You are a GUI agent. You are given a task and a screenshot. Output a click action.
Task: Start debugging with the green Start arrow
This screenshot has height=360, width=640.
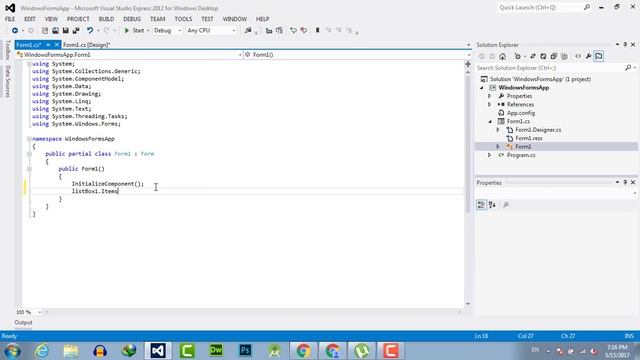[127, 31]
